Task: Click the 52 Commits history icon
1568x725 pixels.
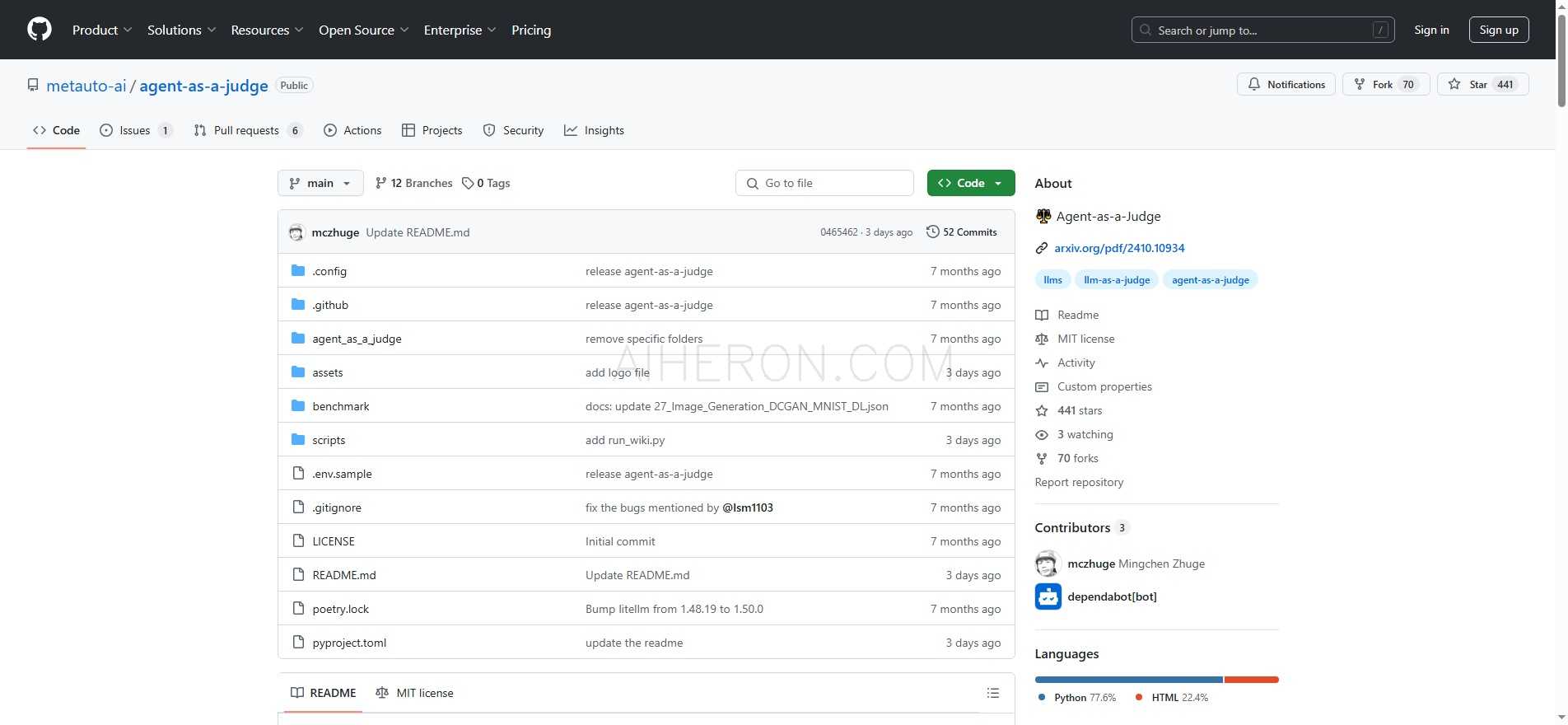Action: coord(933,232)
